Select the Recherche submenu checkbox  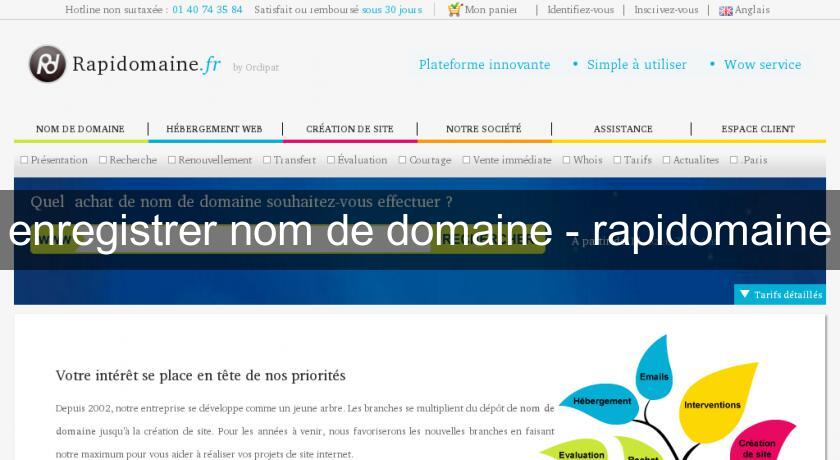[102, 160]
